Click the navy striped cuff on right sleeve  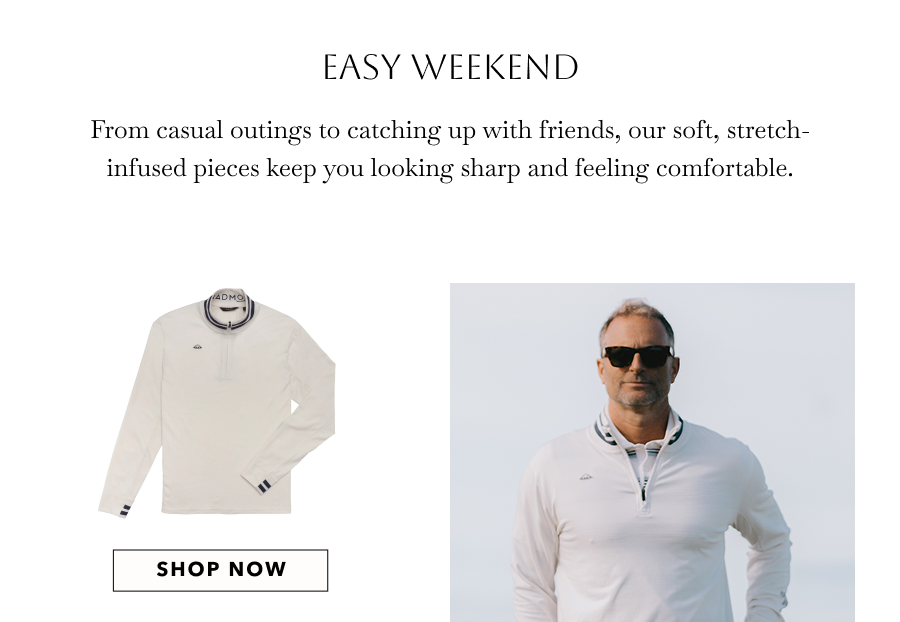click(x=262, y=487)
